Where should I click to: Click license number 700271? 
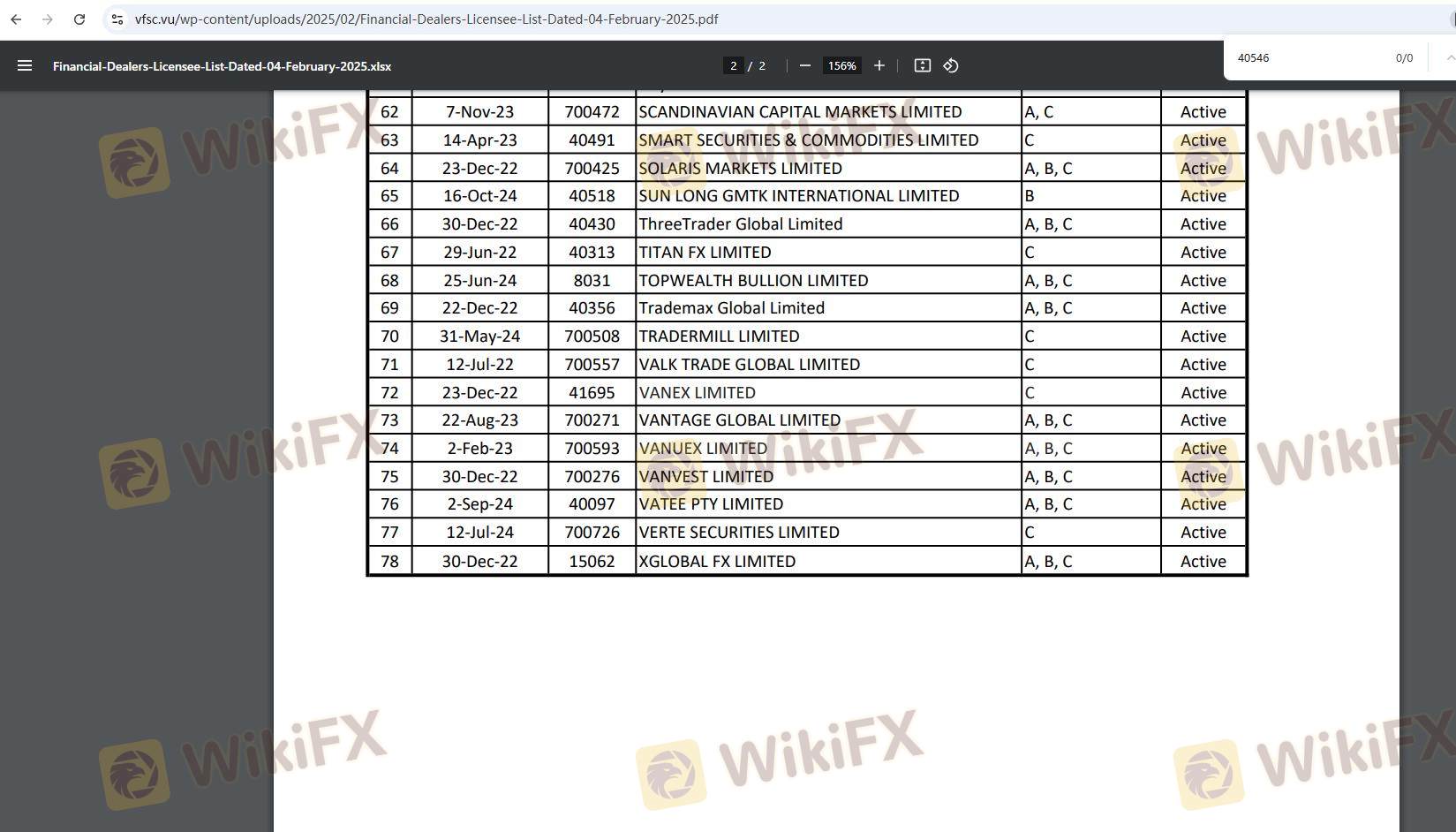click(592, 420)
